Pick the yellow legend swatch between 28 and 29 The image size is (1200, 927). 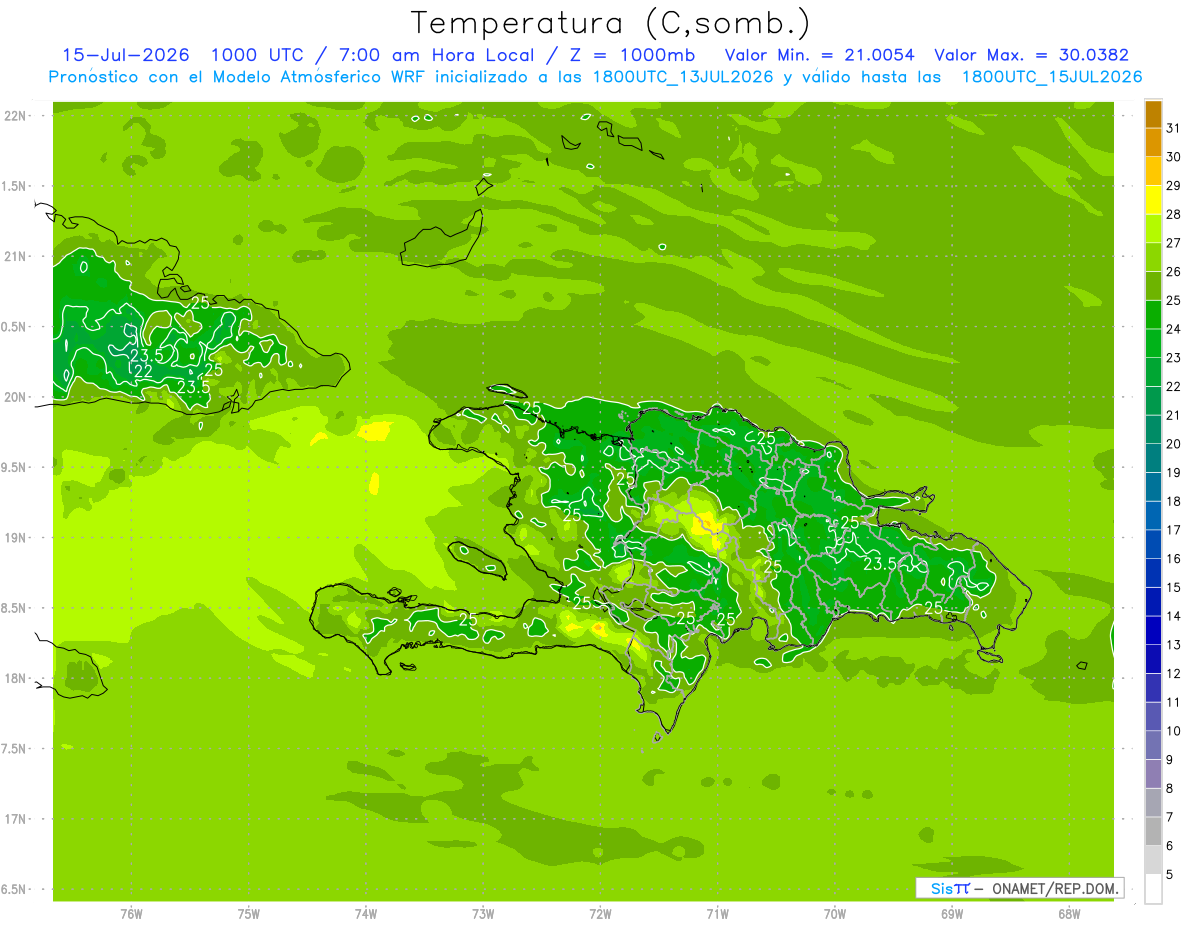tap(1153, 199)
